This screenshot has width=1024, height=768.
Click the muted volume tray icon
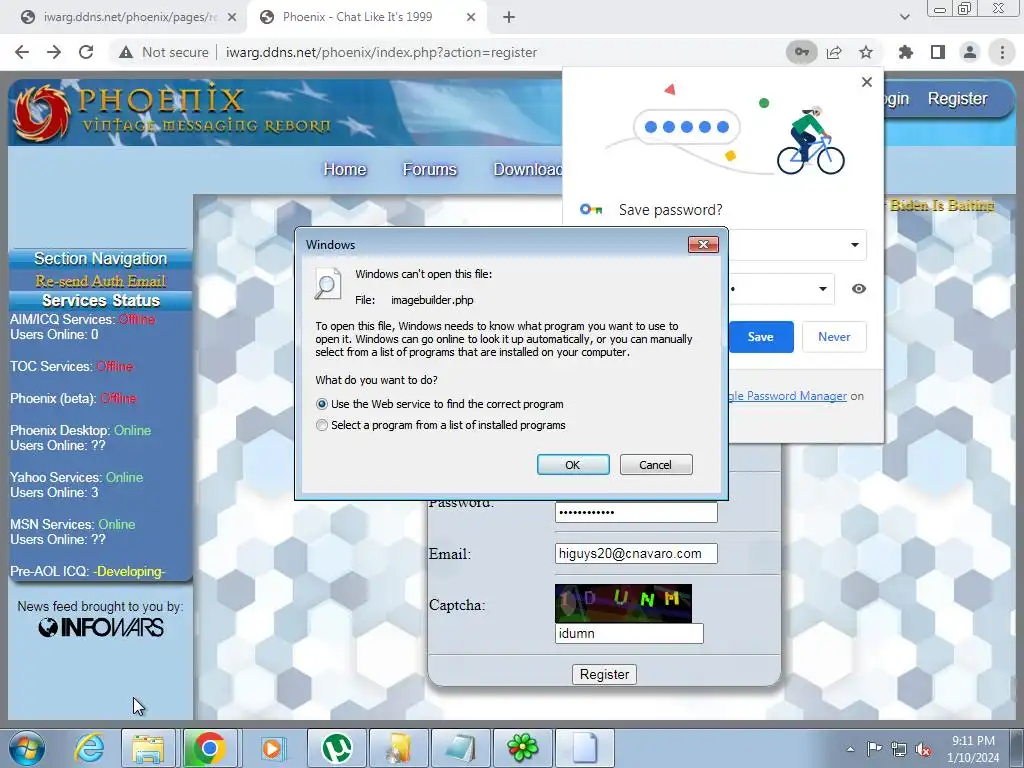(923, 749)
